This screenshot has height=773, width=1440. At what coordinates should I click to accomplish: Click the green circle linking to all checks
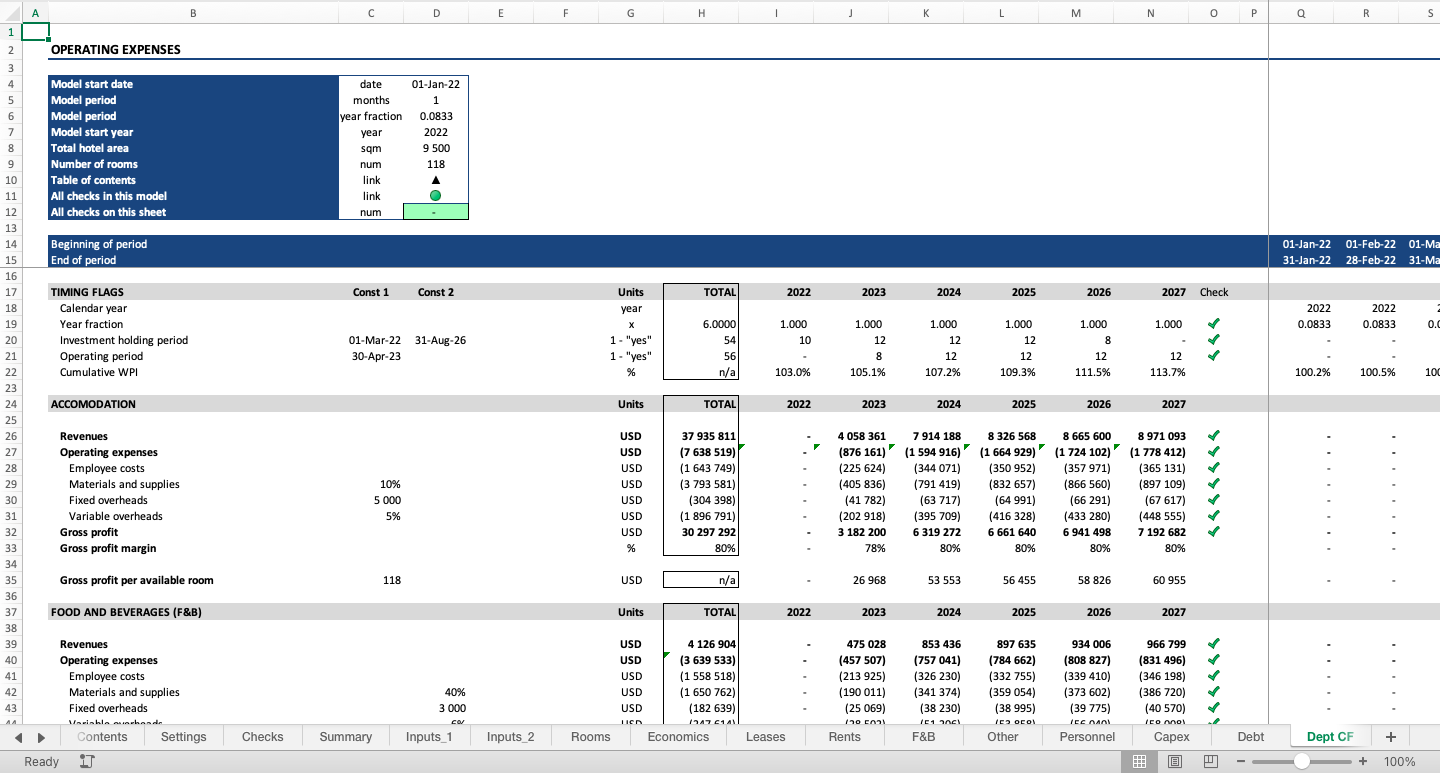coord(435,196)
